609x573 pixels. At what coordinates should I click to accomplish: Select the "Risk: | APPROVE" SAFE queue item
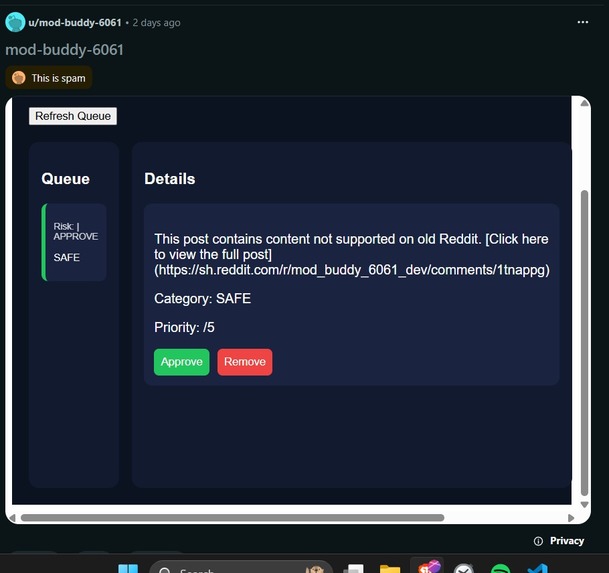(x=74, y=242)
